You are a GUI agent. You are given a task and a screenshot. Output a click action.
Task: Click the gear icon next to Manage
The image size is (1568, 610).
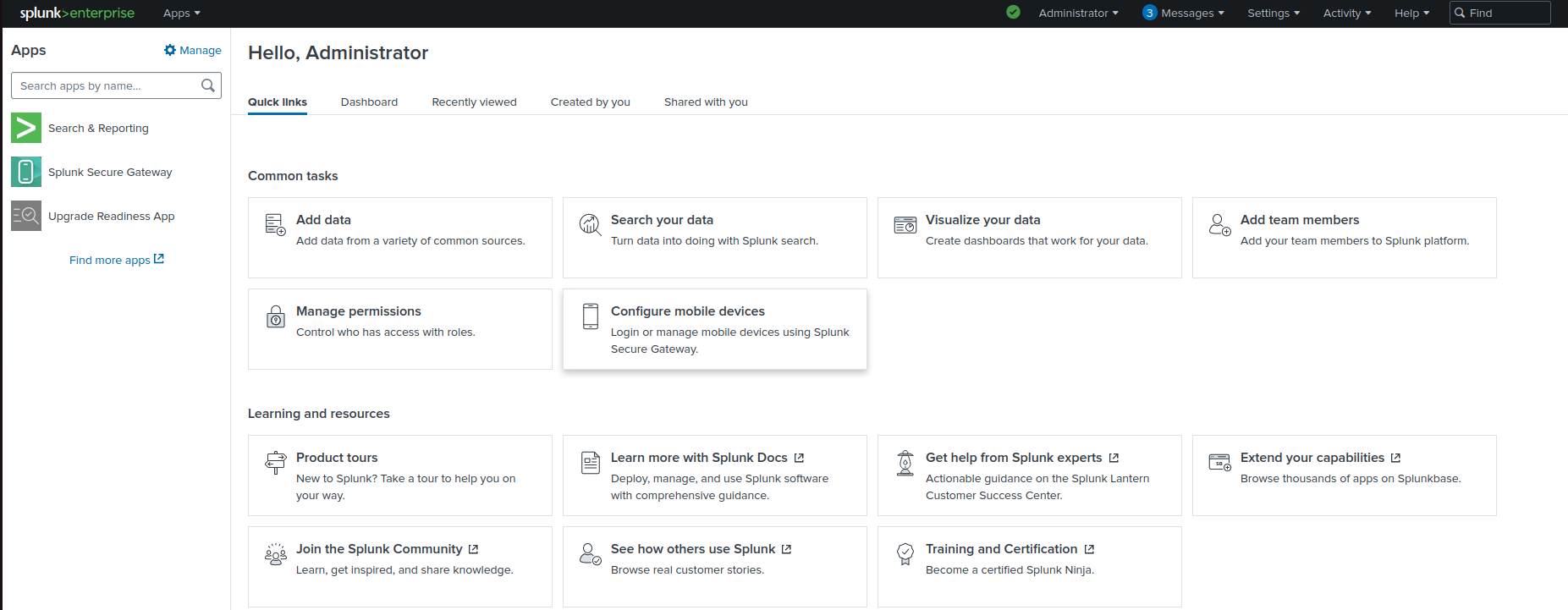[x=170, y=50]
